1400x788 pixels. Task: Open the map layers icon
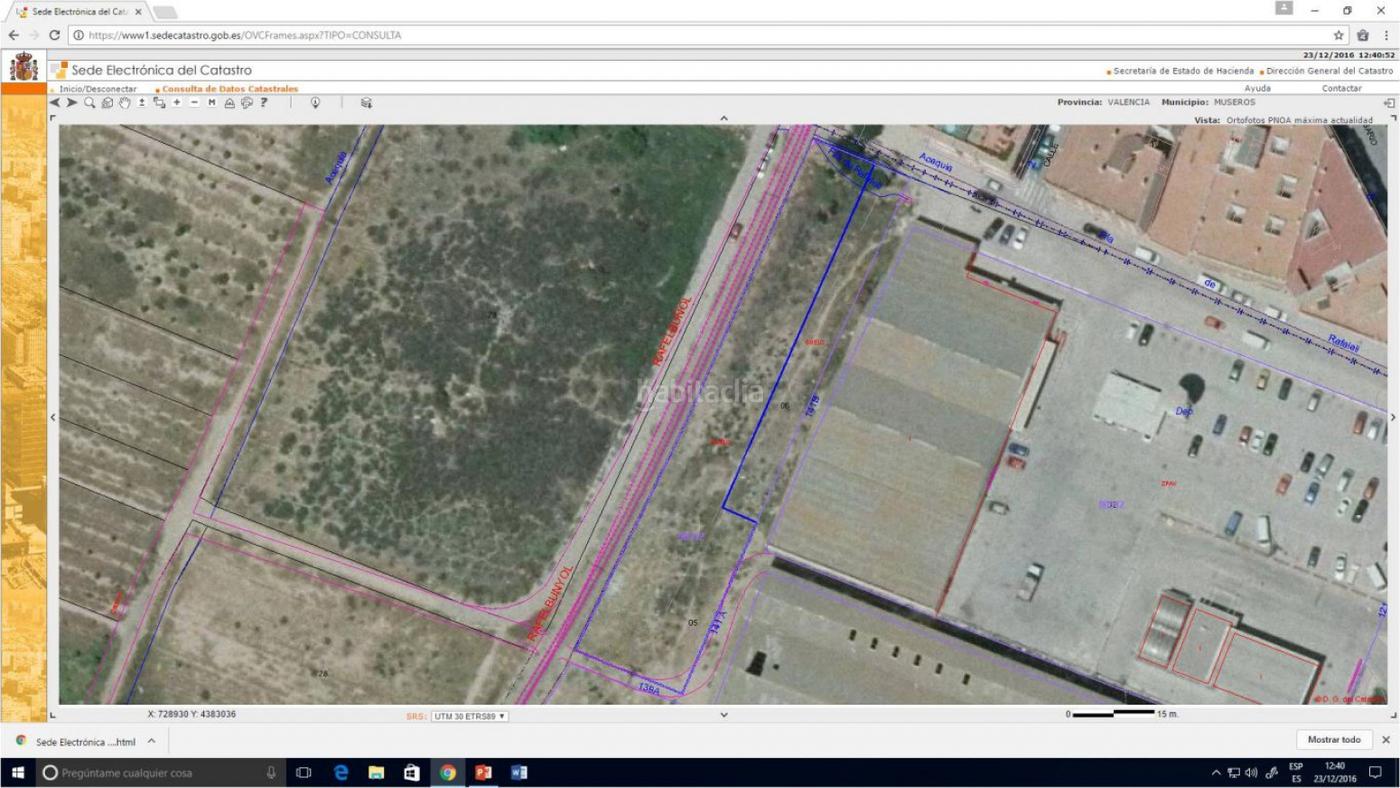pos(366,103)
